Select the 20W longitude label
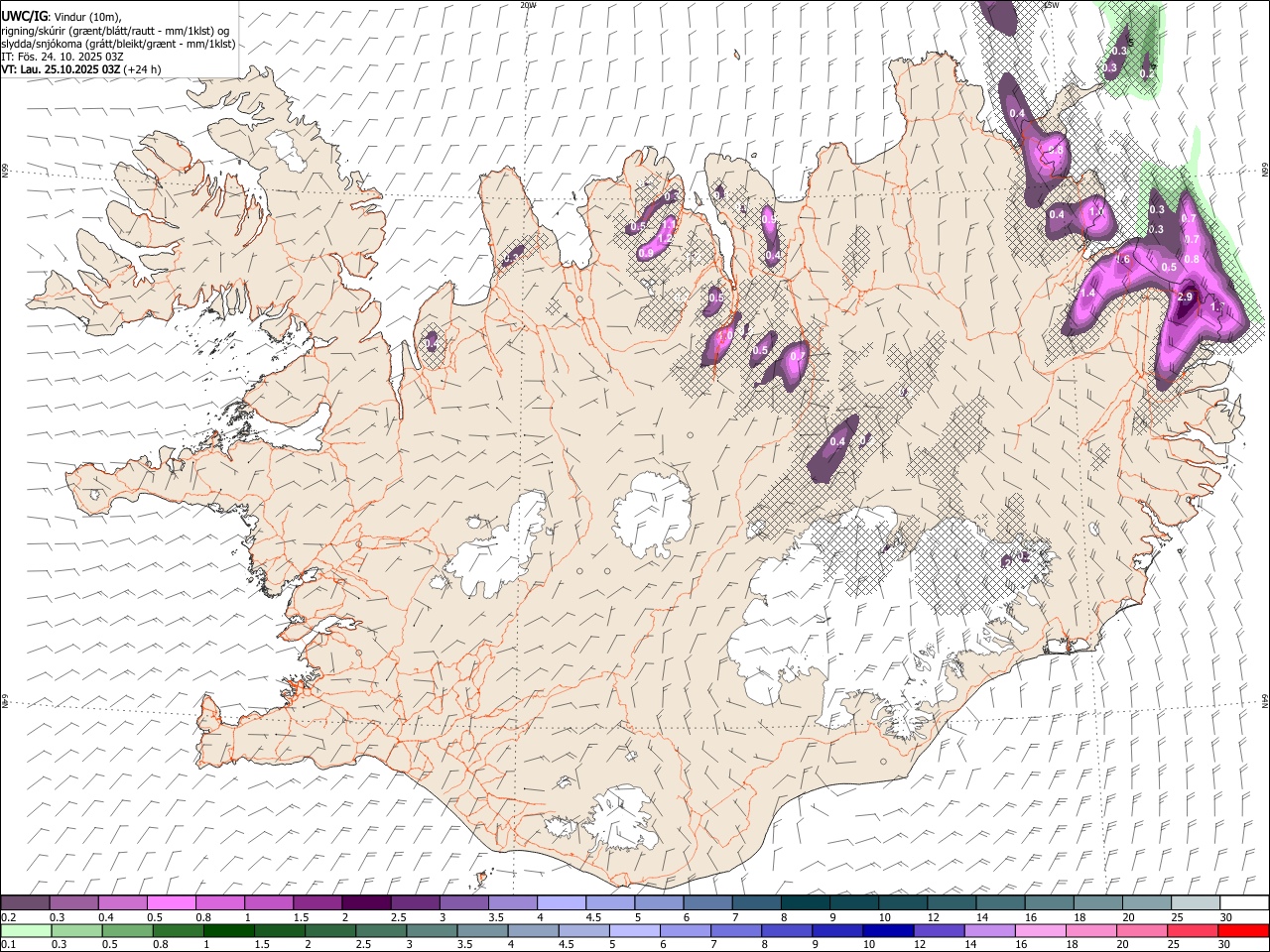Viewport: 1270px width, 952px height. [x=528, y=5]
